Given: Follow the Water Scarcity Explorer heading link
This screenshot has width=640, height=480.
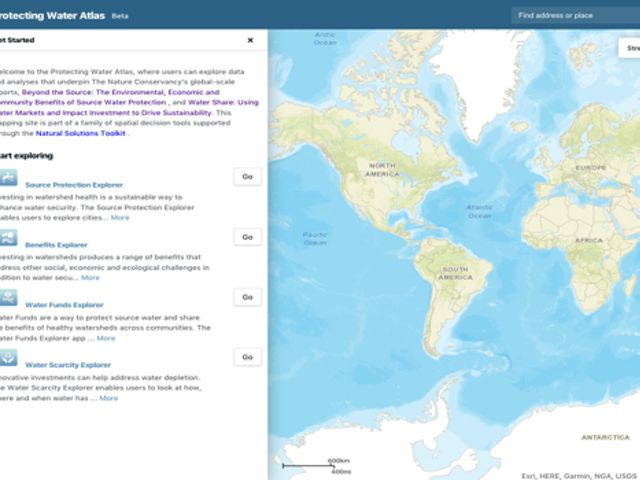Looking at the screenshot, I should click(x=68, y=365).
